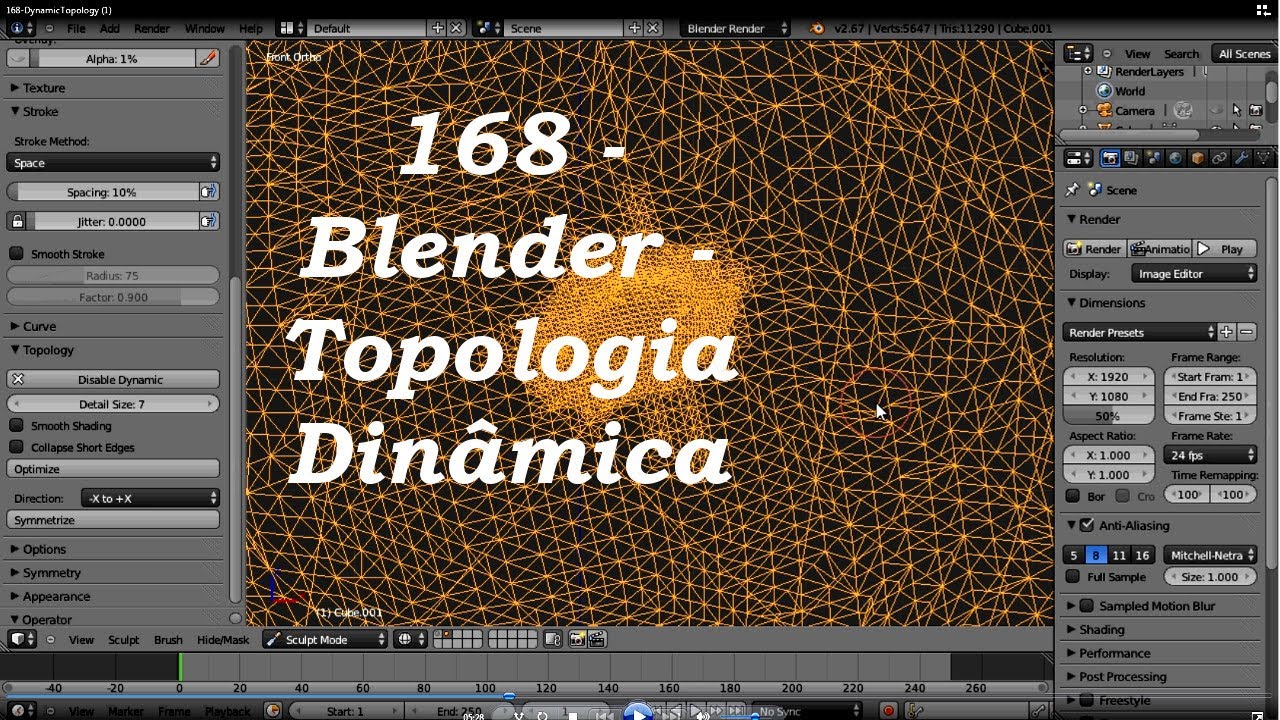This screenshot has height=720, width=1280.
Task: Click the Disable Dynamic button
Action: [113, 380]
